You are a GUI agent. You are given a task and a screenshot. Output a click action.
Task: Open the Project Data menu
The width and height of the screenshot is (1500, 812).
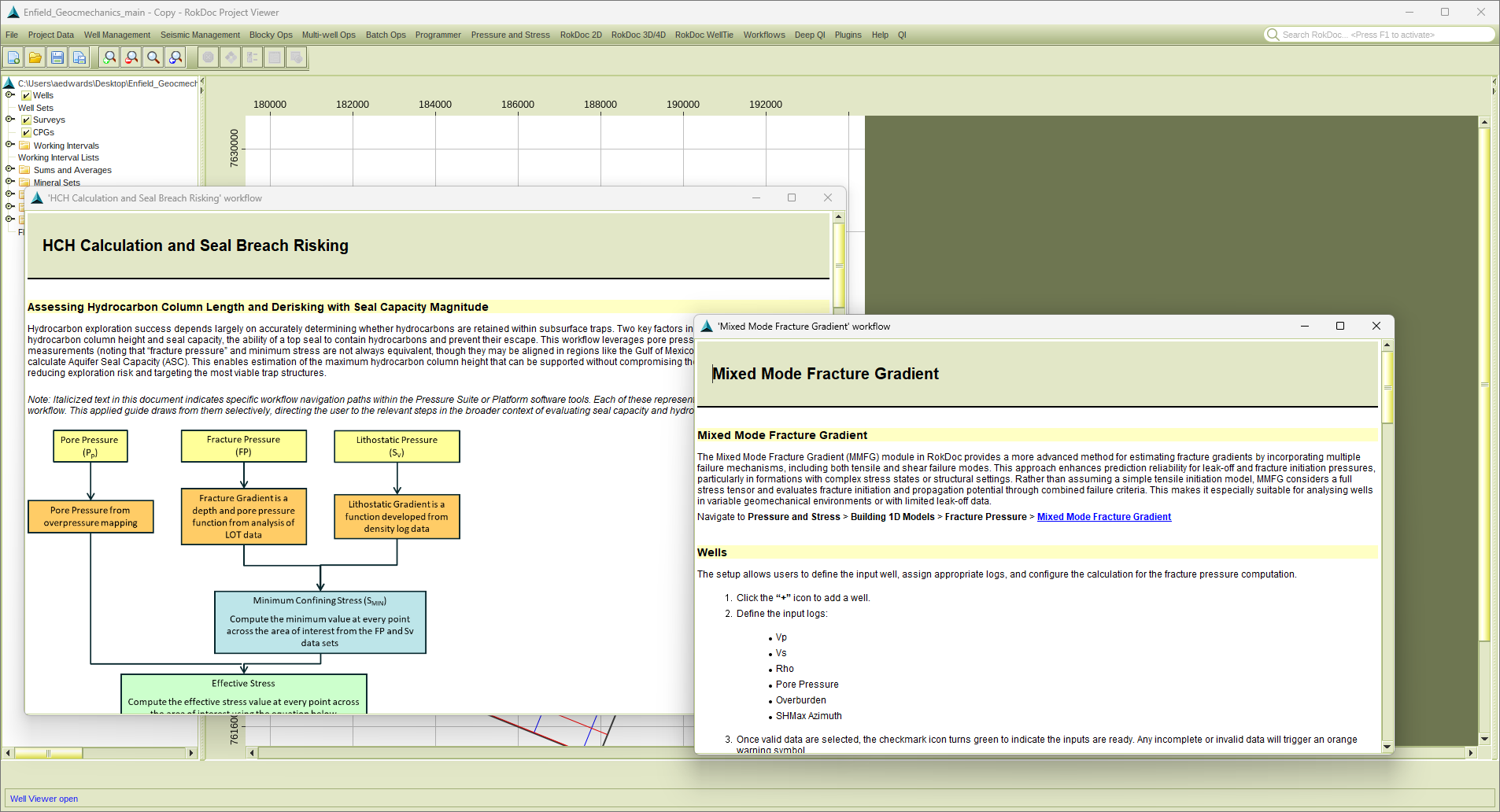[51, 35]
